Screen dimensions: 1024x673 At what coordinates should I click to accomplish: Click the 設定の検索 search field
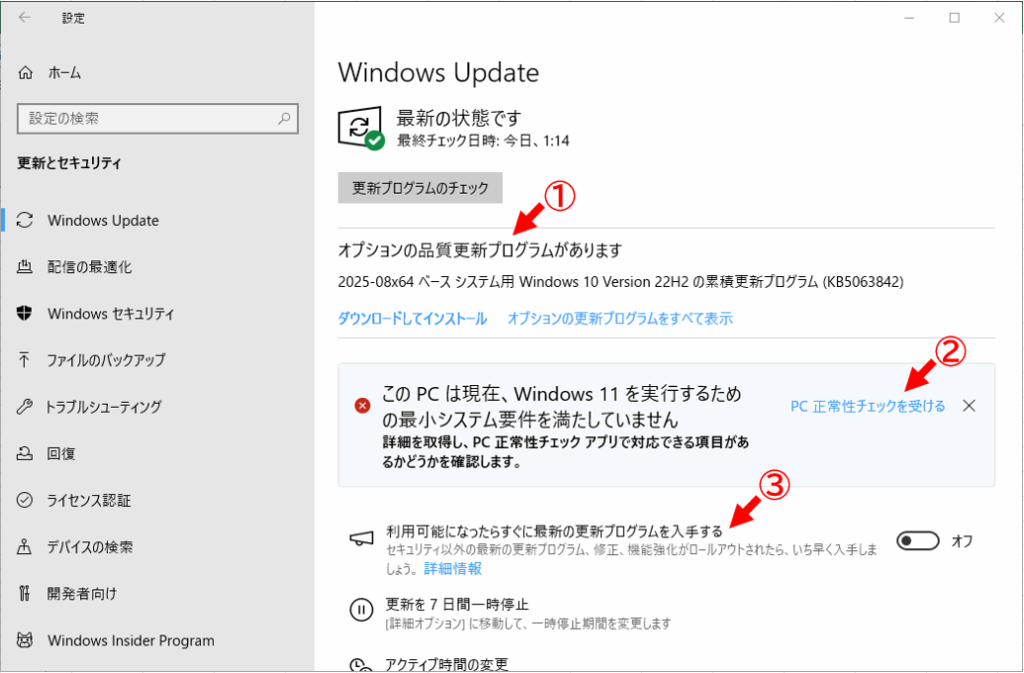click(x=157, y=119)
